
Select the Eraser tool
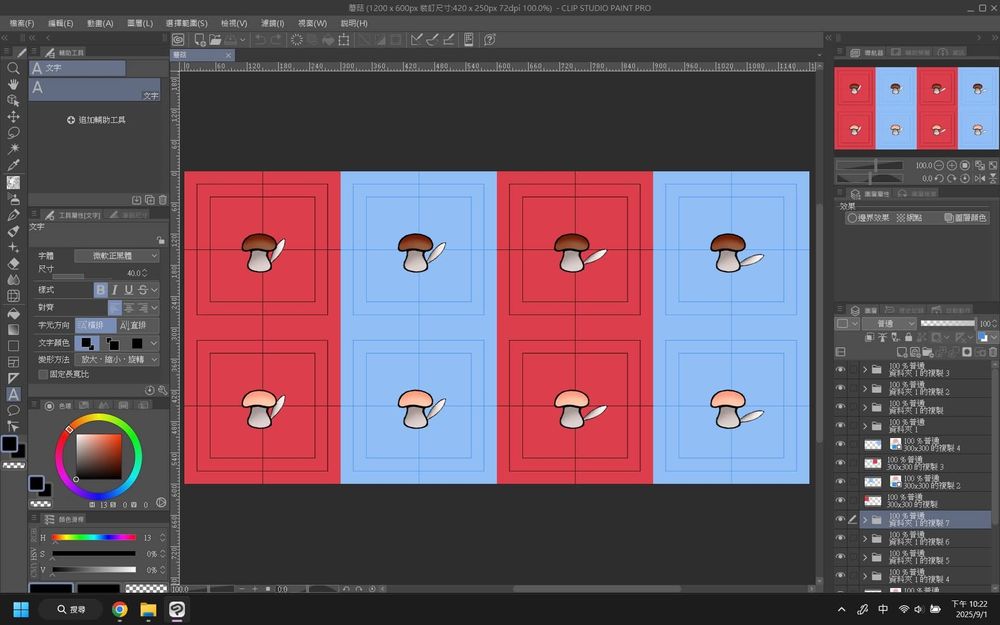click(x=13, y=263)
